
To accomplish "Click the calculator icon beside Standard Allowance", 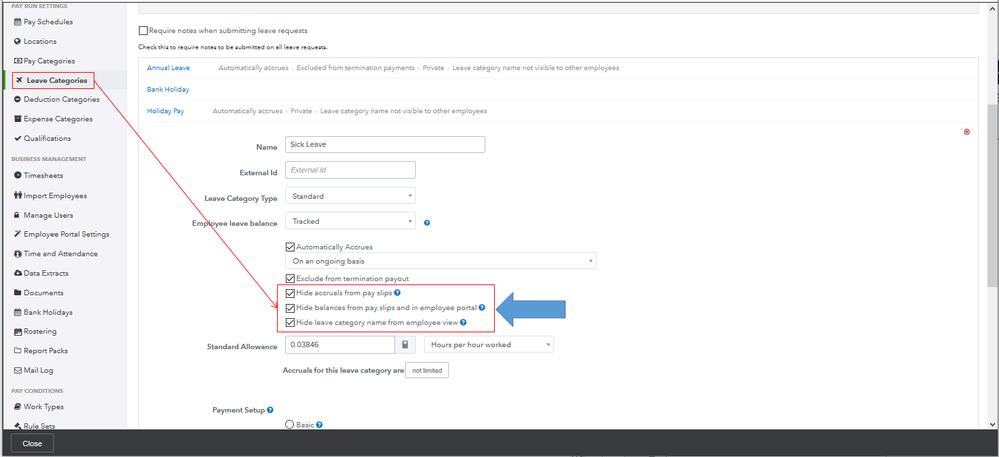I will (x=405, y=345).
